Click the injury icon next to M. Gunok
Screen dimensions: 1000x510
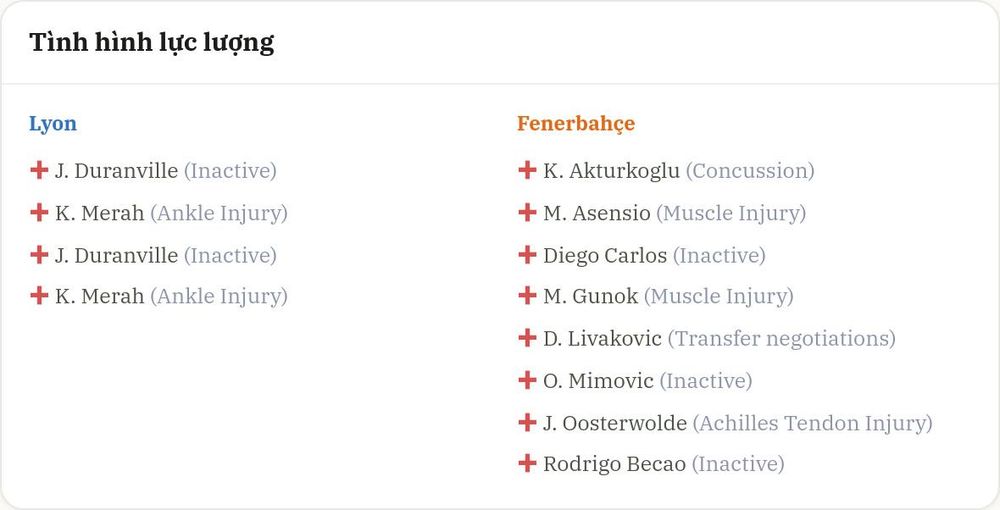point(527,295)
